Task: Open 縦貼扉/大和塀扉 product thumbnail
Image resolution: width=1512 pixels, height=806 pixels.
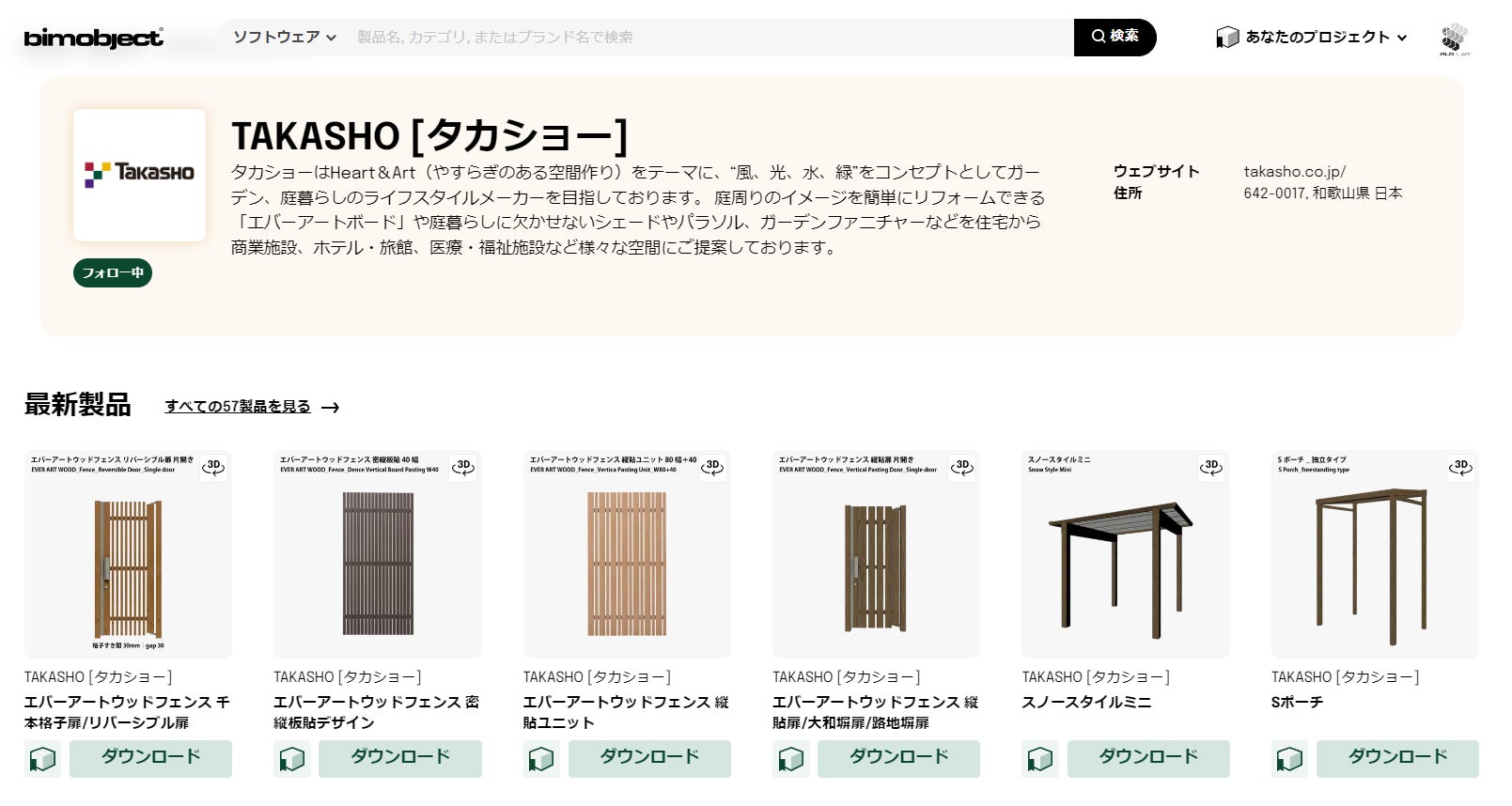Action: click(876, 553)
